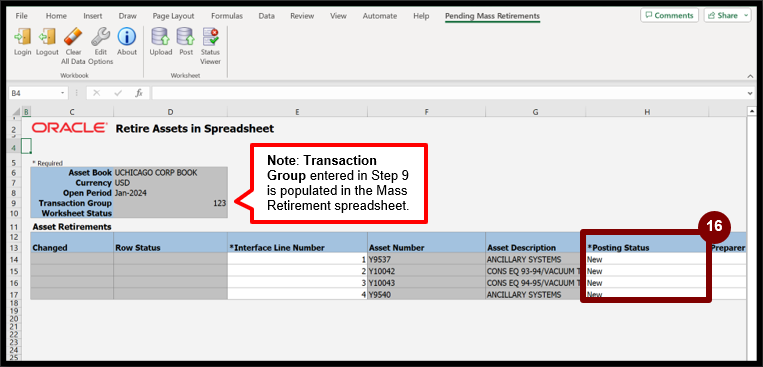This screenshot has width=763, height=367.
Task: Select column F header
Action: 426,112
